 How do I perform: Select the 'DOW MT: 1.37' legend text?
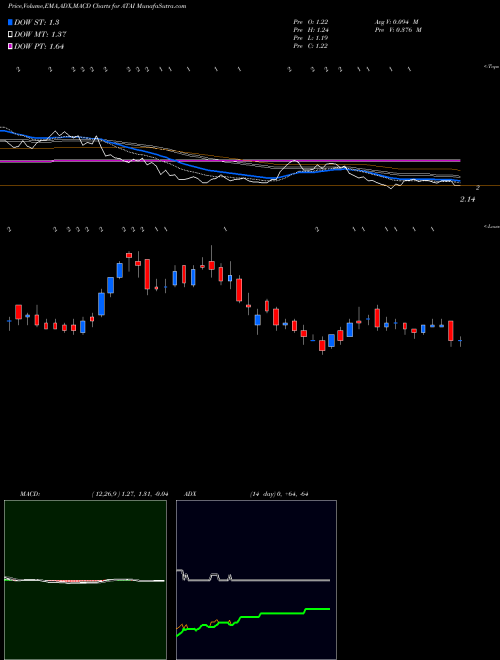[40, 35]
